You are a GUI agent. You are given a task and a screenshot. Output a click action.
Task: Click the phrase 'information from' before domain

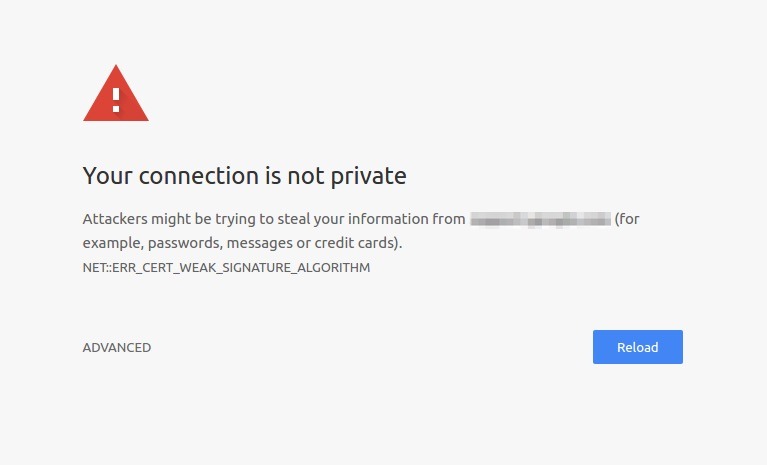point(406,219)
